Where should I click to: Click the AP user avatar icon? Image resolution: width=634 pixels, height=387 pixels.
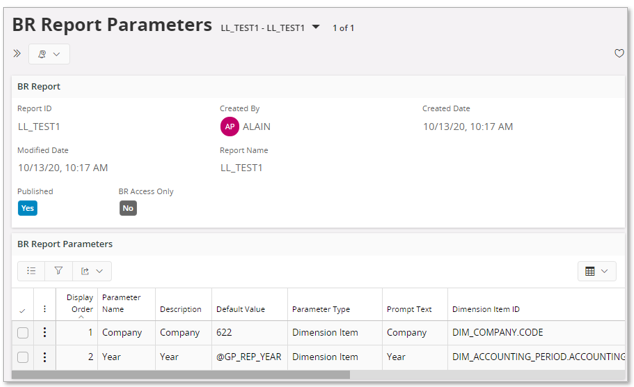point(230,127)
